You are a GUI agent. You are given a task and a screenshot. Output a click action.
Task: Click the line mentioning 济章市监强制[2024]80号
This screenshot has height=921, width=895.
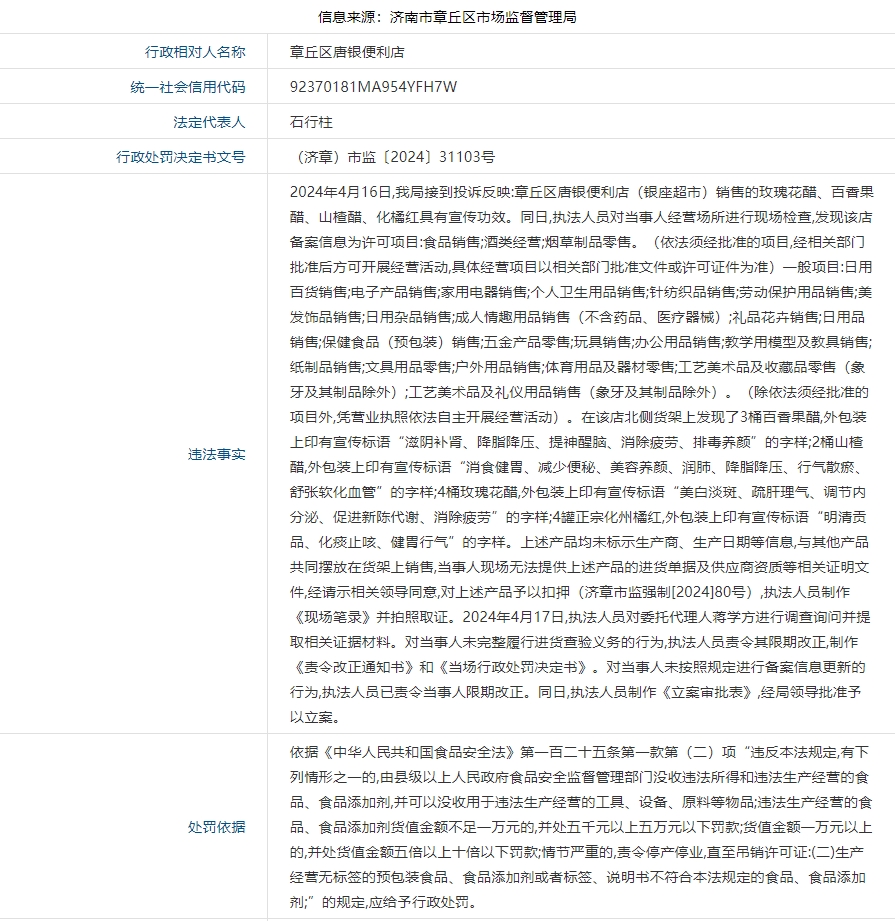[570, 592]
